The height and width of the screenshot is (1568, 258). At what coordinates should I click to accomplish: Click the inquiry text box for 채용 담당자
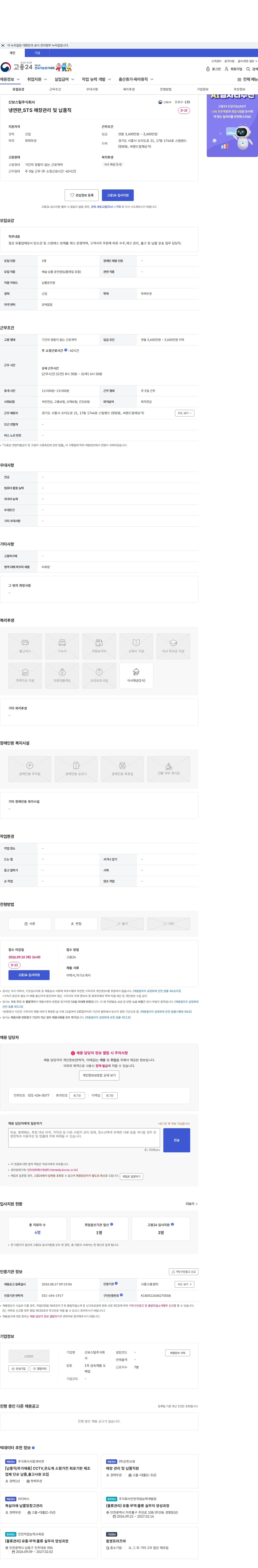tap(84, 1138)
